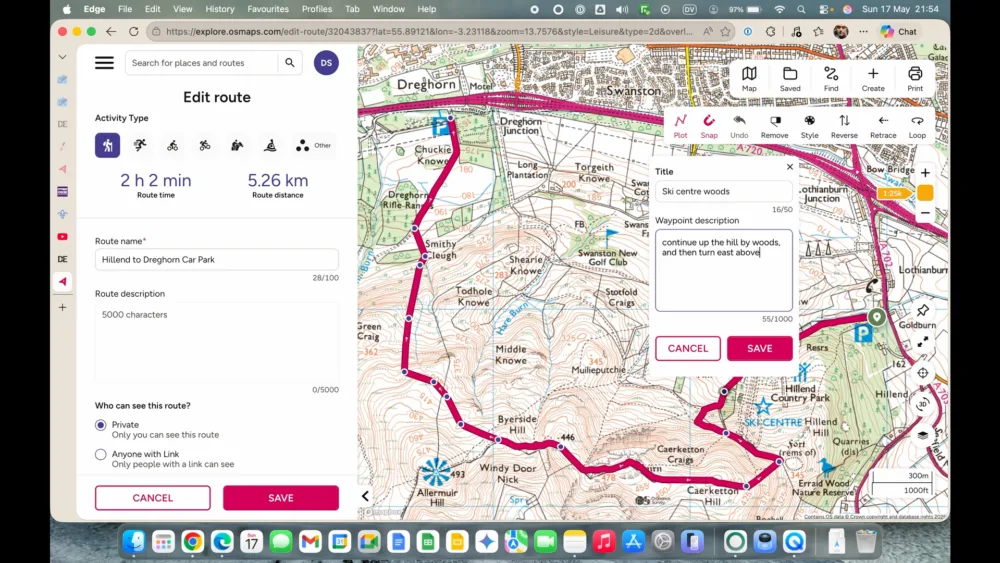The width and height of the screenshot is (1000, 563).
Task: Select the mountain biking activity type
Action: coord(205,145)
